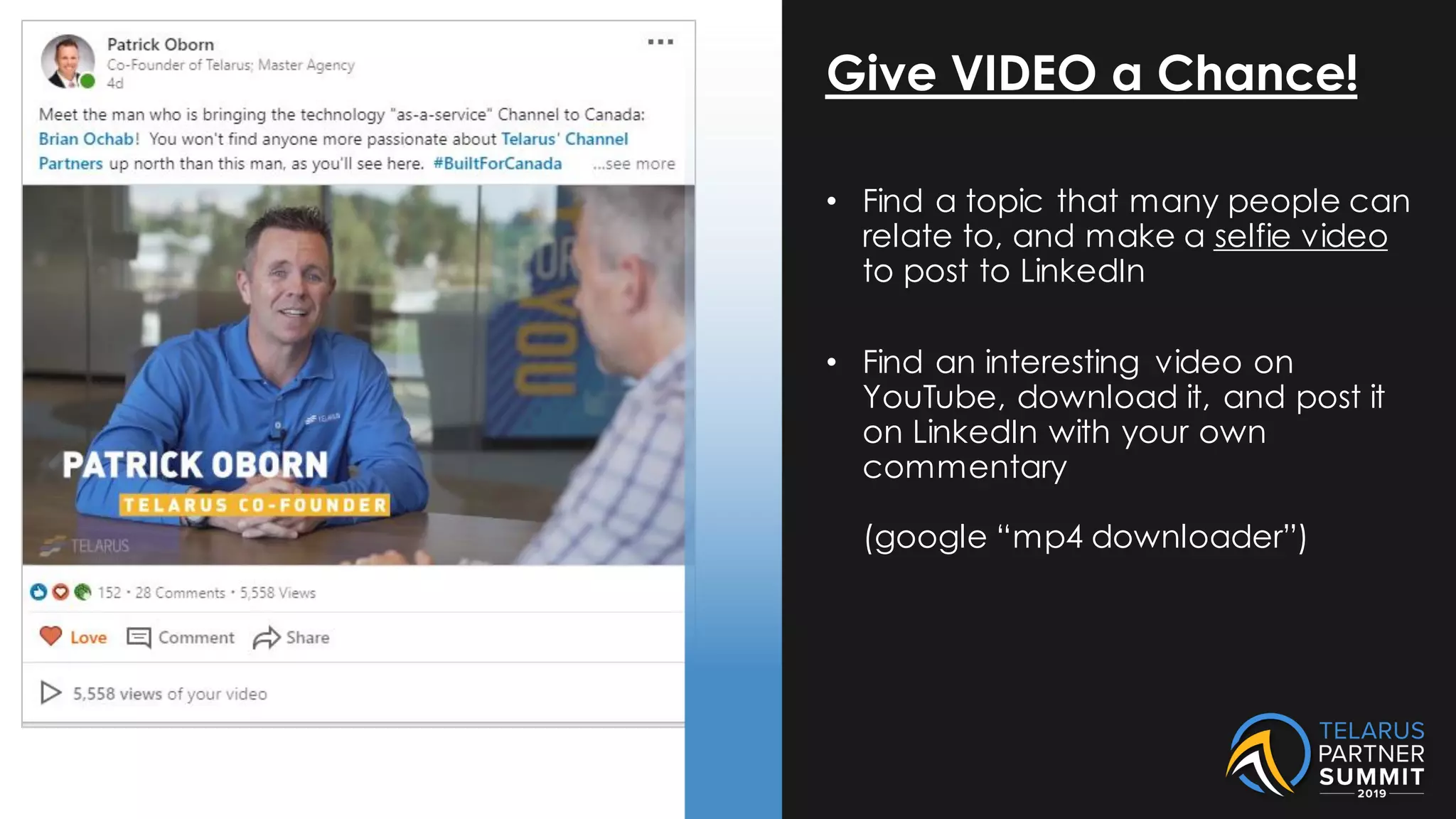1456x819 pixels.
Task: Click the Telarus Partner Summit 2019 logo
Action: pyautogui.click(x=1324, y=756)
